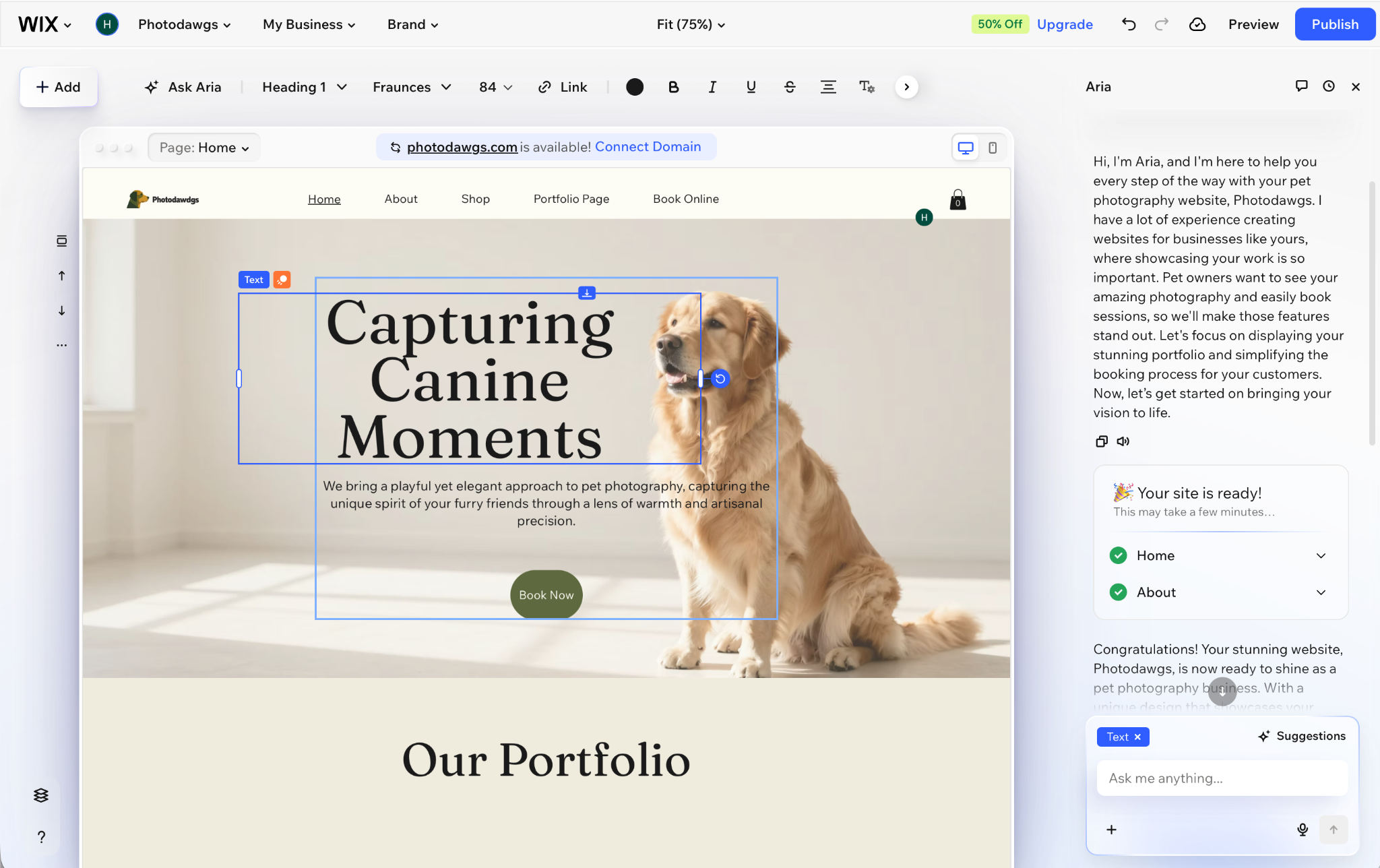Click the cloud save icon
The height and width of the screenshot is (868, 1380).
pos(1197,24)
